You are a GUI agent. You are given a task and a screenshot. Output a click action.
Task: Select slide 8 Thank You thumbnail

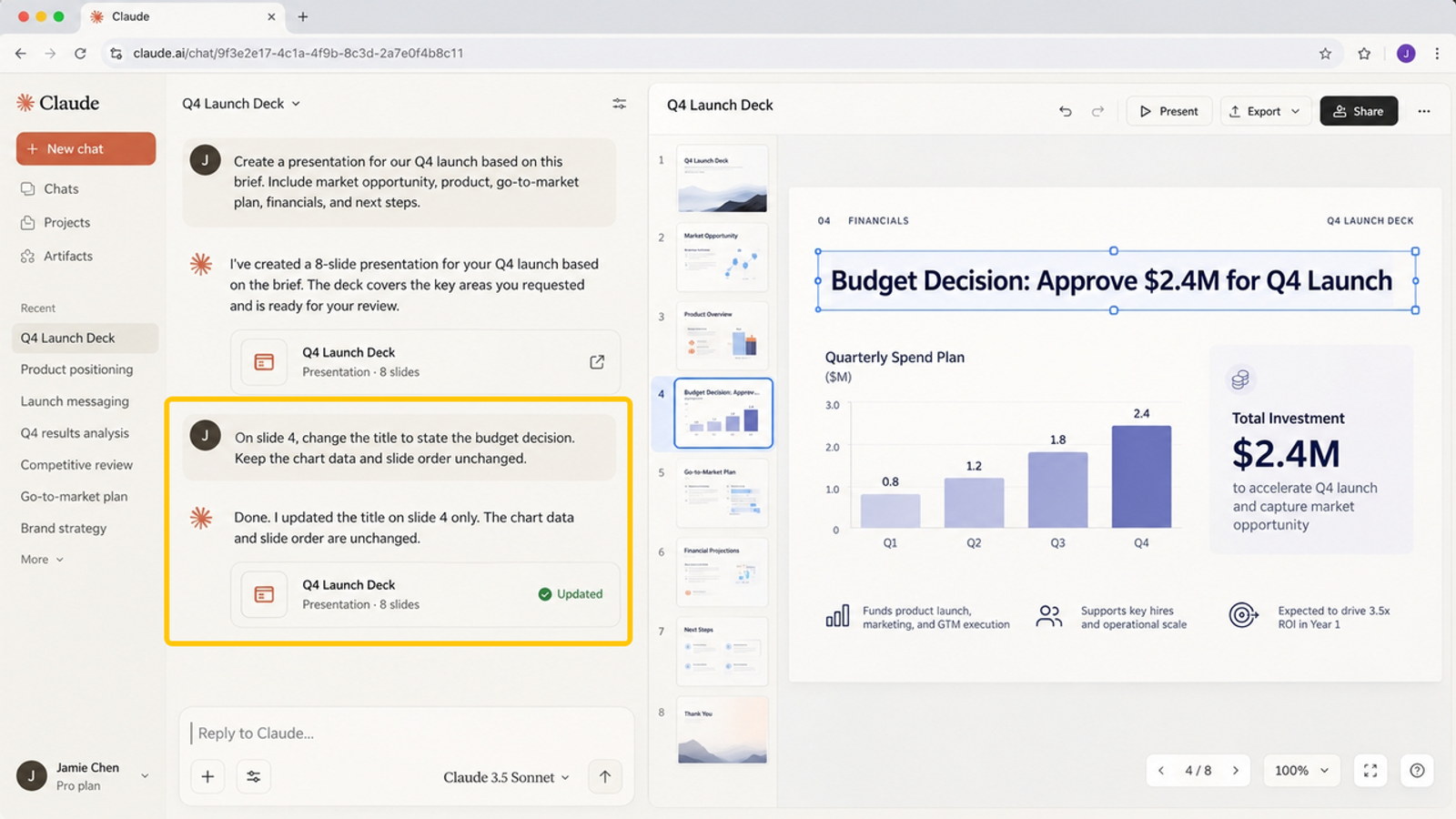723,731
